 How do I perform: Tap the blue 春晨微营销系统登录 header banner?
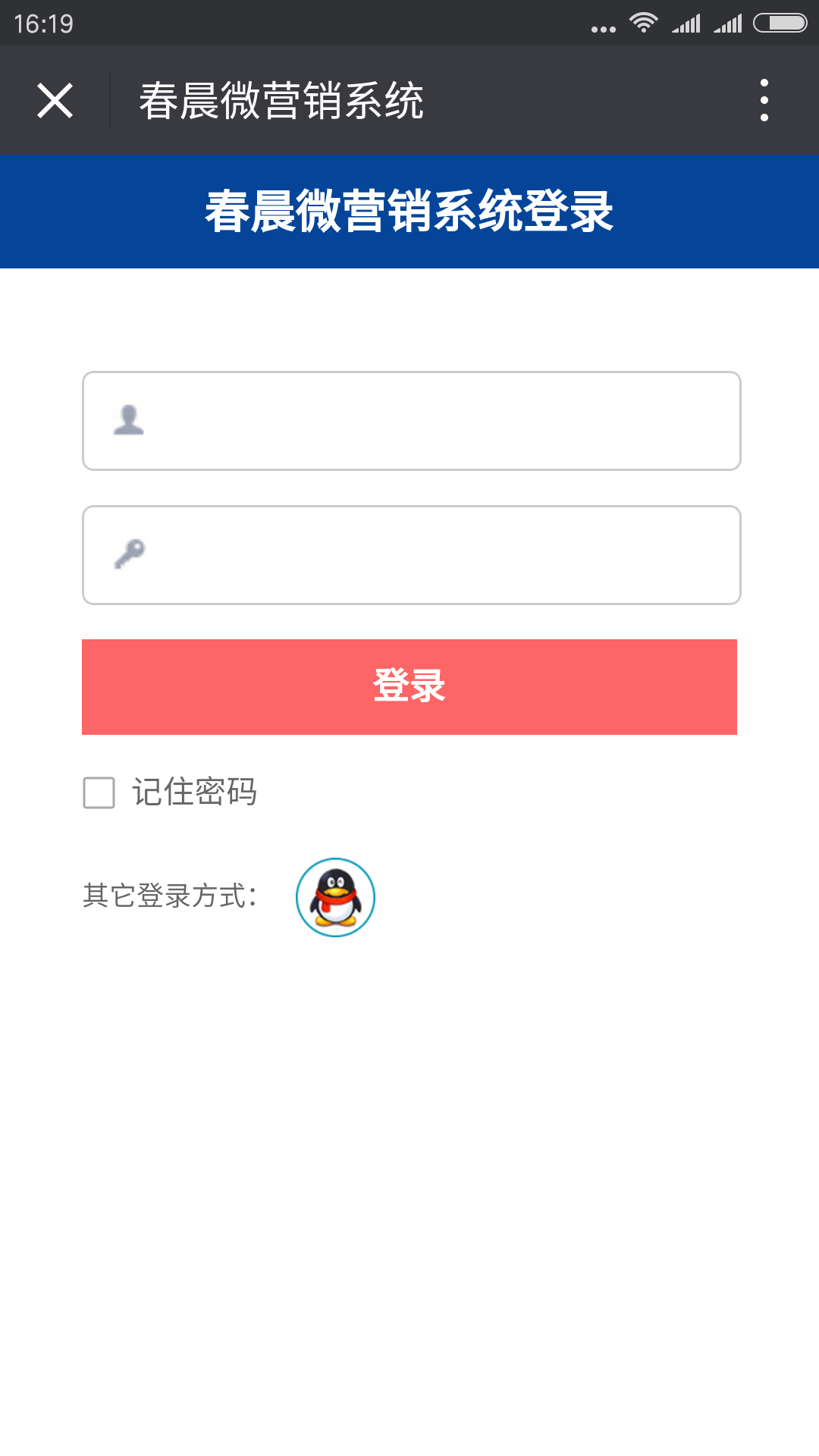409,212
